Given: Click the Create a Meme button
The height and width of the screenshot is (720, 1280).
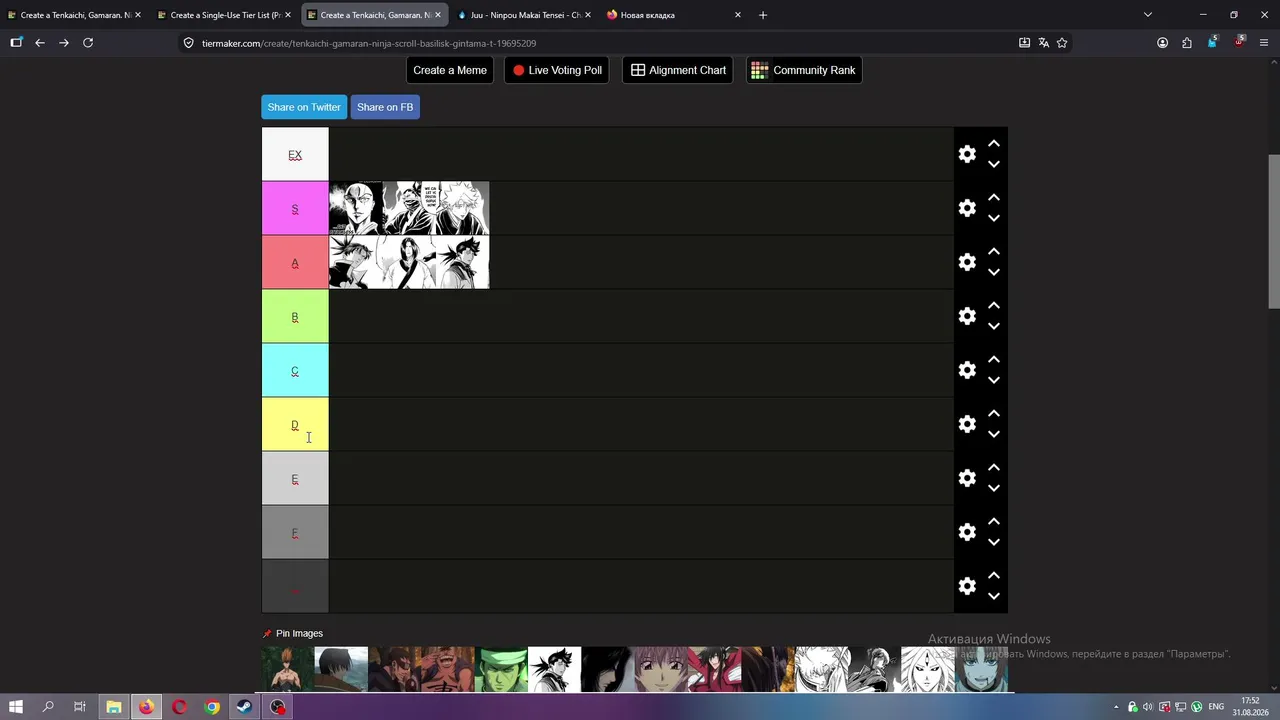Looking at the screenshot, I should coord(450,70).
